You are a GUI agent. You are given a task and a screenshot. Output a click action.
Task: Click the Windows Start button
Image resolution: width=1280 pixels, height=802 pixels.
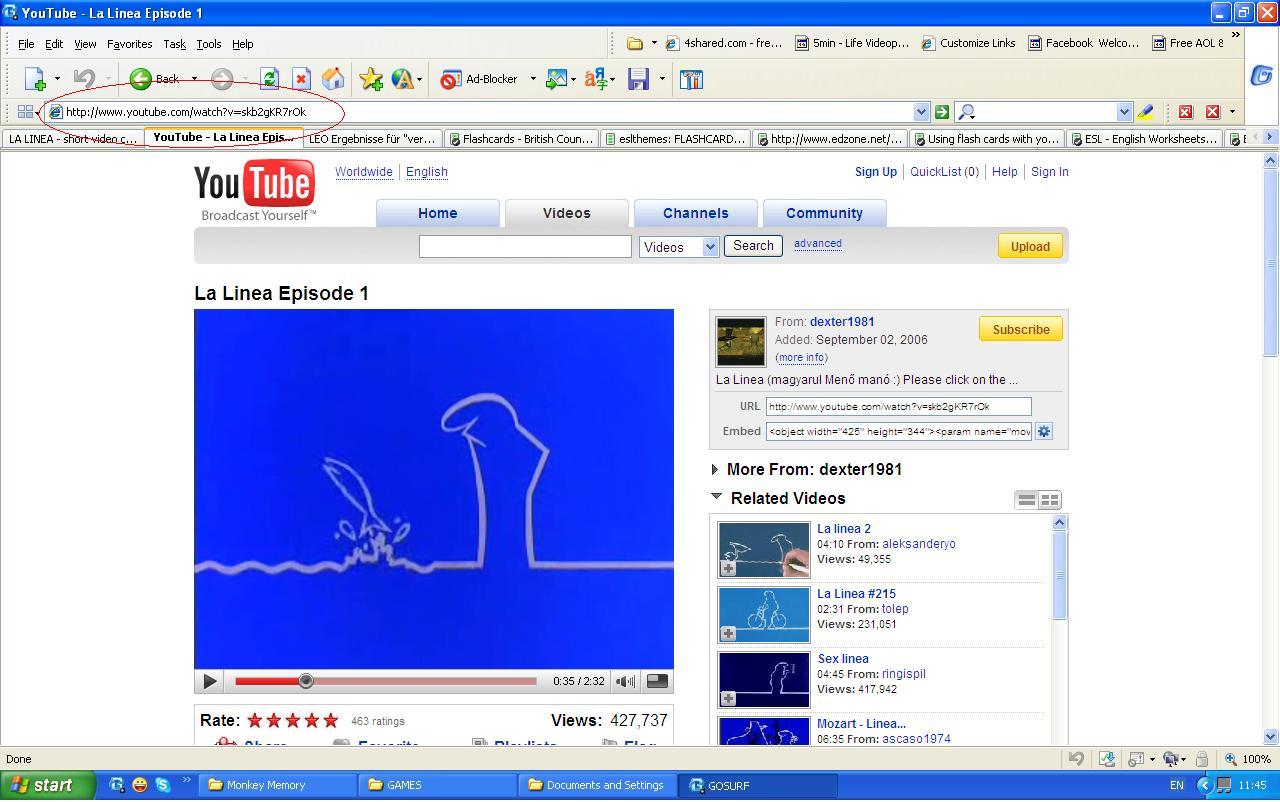(x=48, y=786)
